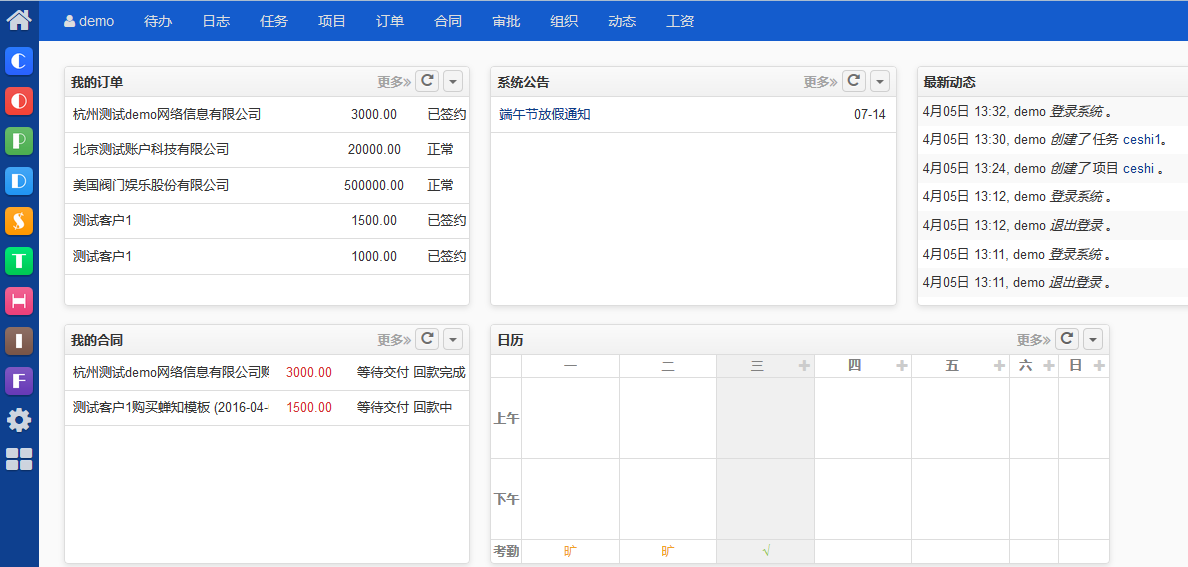Image resolution: width=1188 pixels, height=567 pixels.
Task: Open the green P app icon
Action: tap(19, 141)
